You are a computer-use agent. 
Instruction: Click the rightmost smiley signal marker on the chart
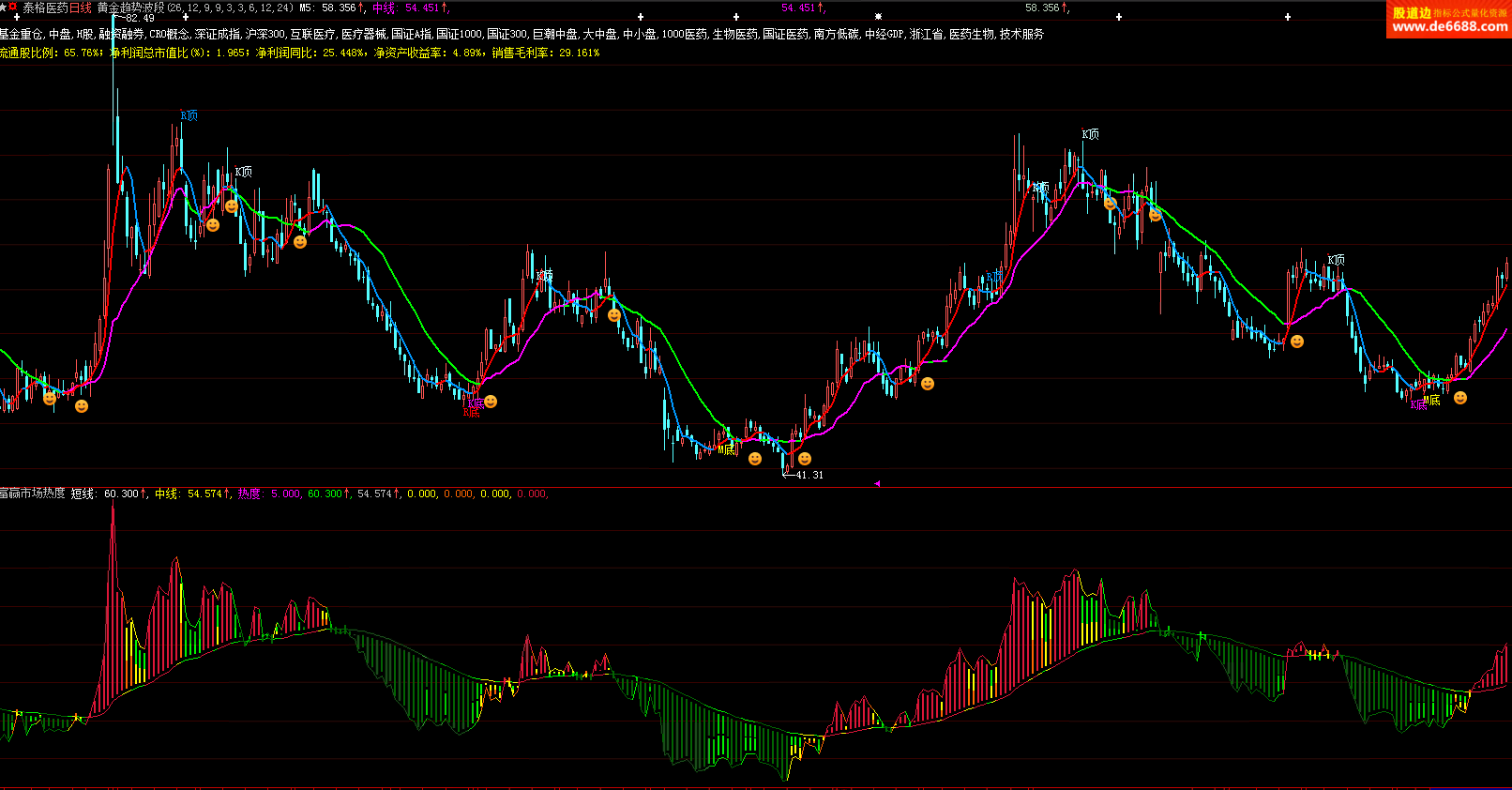[1460, 398]
